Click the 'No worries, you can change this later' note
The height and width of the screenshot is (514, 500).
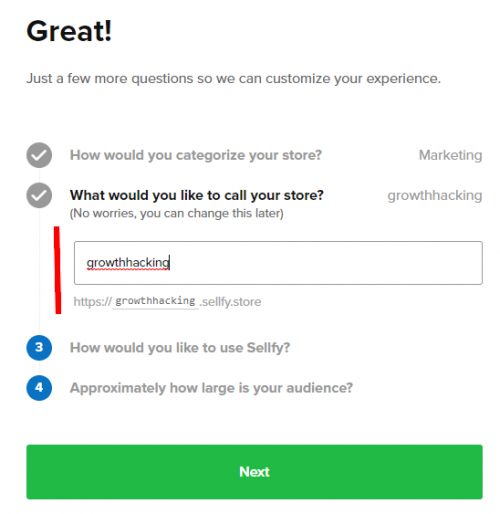click(x=176, y=213)
